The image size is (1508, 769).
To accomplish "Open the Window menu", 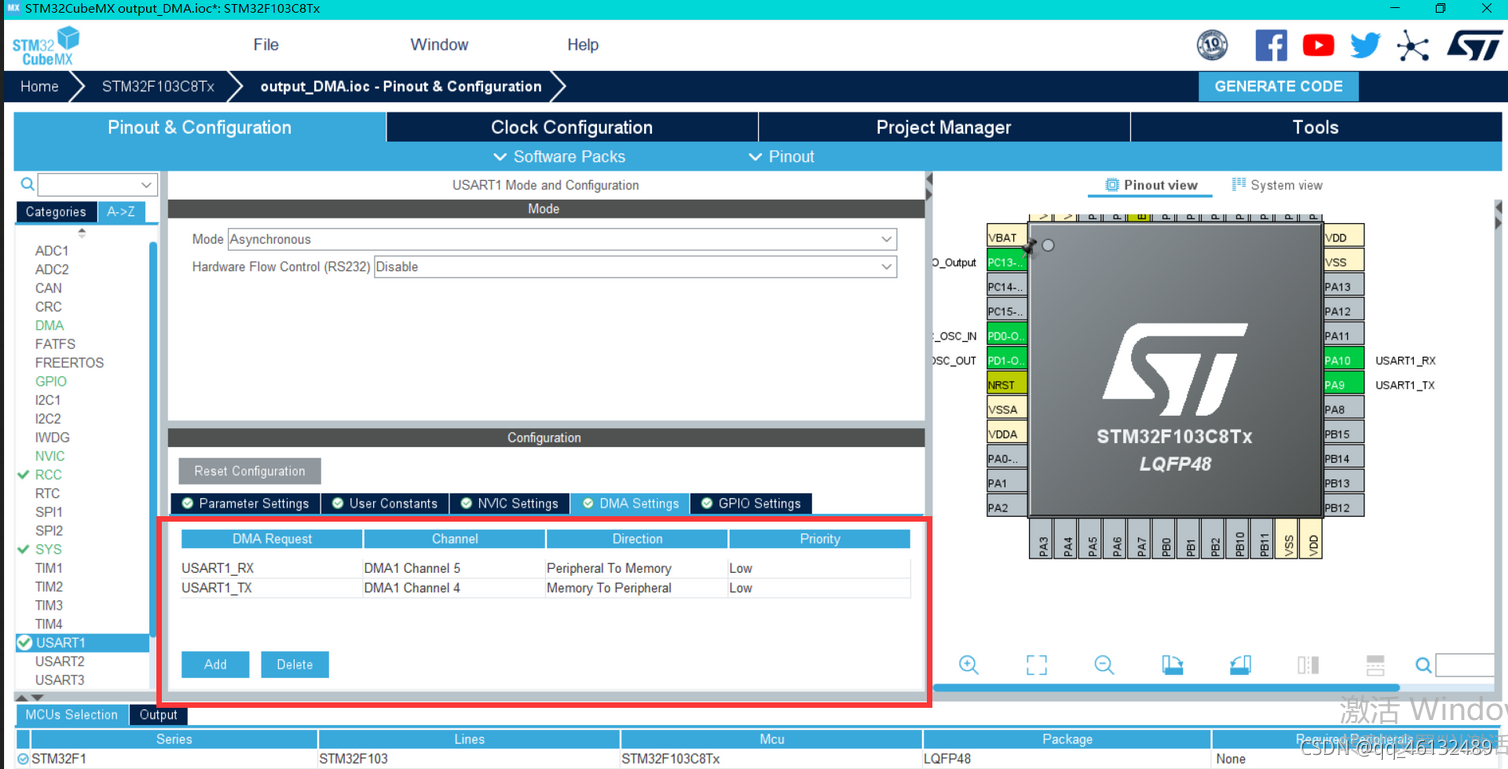I will [x=439, y=45].
